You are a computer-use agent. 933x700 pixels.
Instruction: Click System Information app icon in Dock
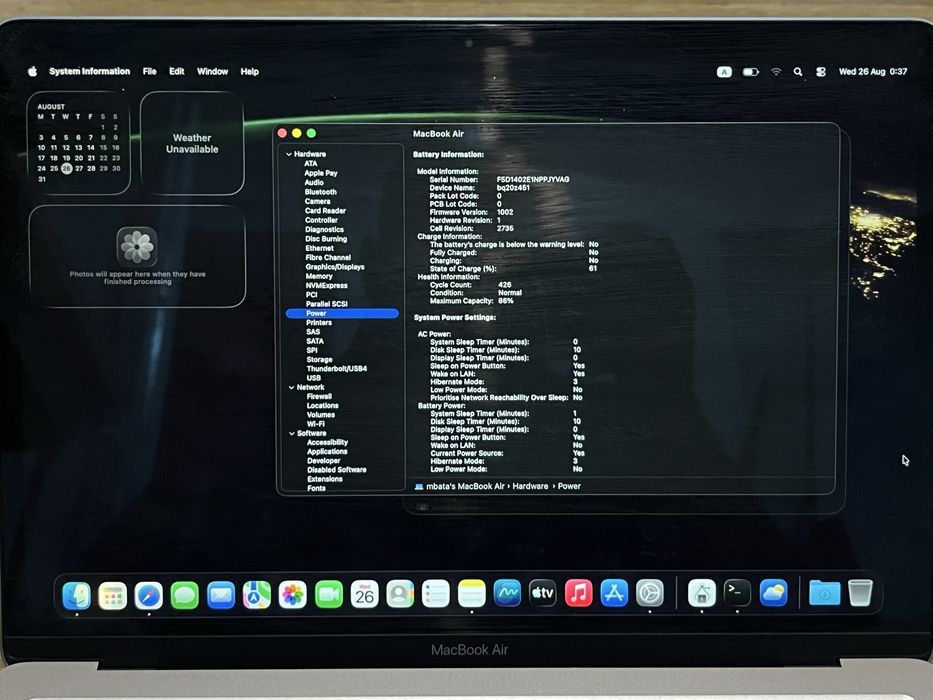[x=702, y=593]
